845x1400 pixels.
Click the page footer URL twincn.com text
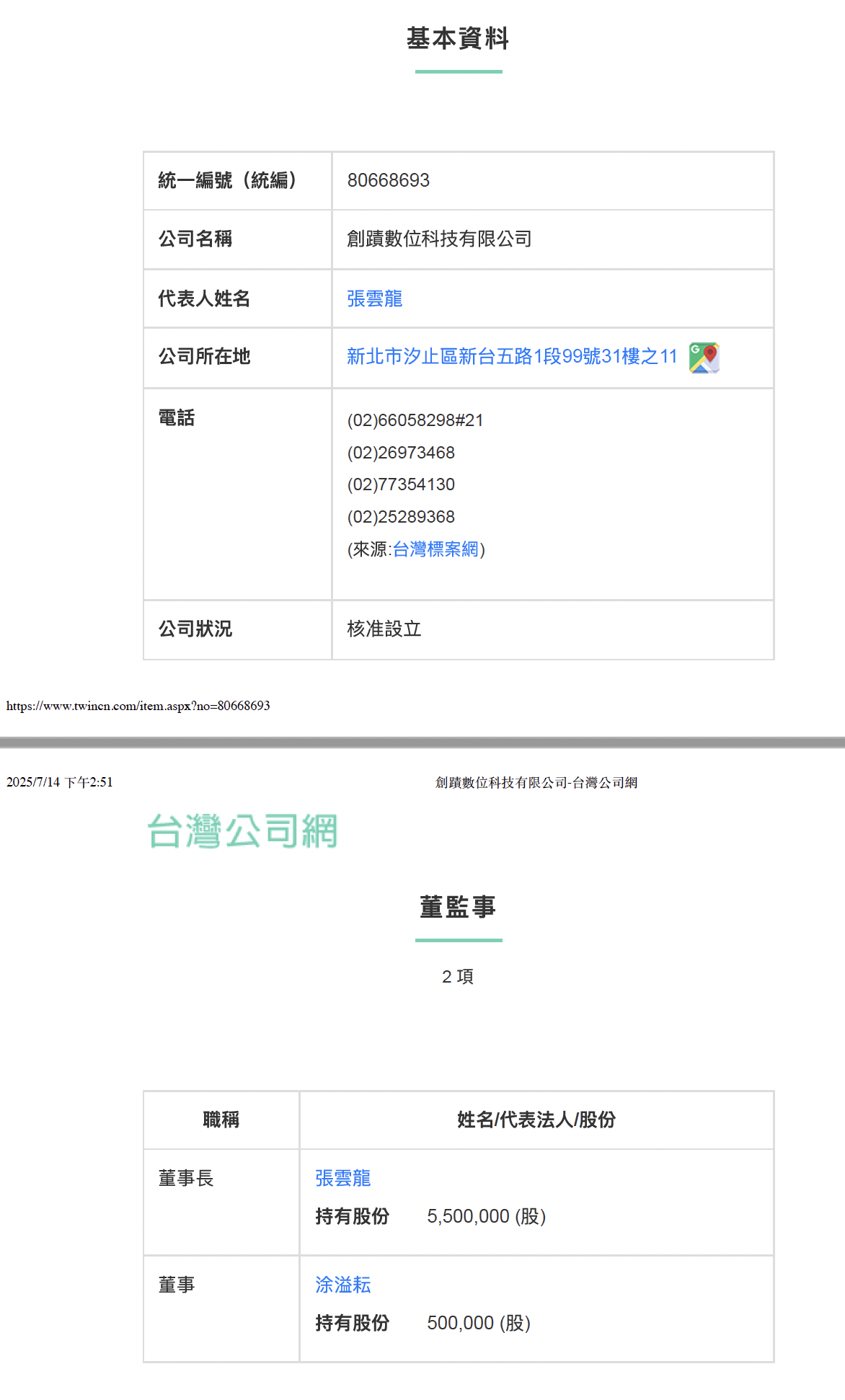pyautogui.click(x=138, y=706)
